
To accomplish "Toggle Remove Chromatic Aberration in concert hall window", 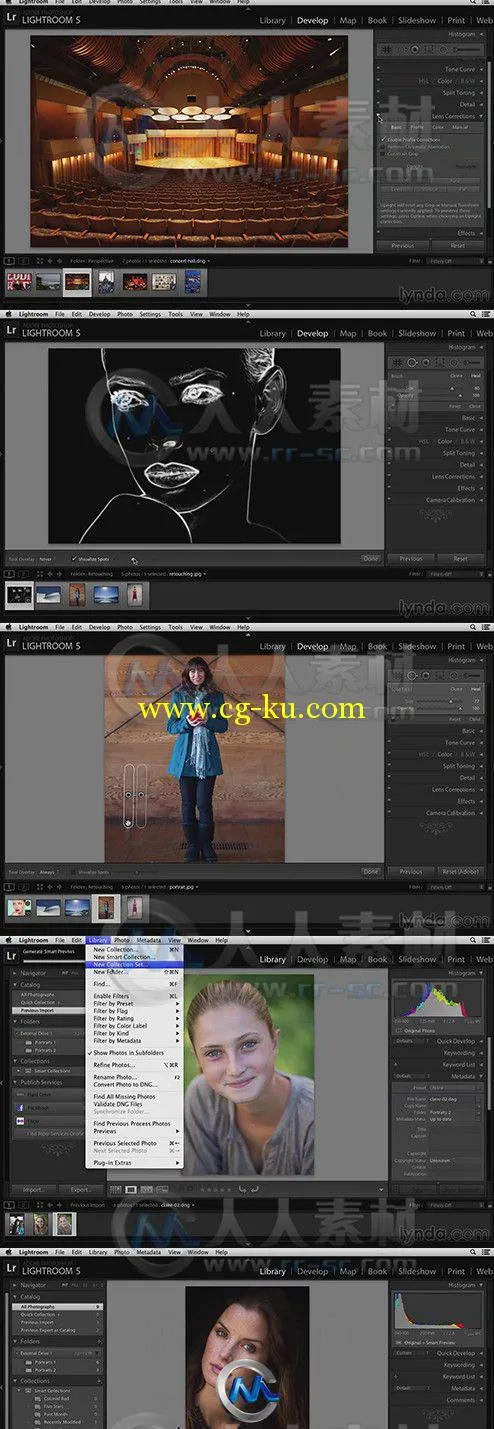I will tap(381, 147).
